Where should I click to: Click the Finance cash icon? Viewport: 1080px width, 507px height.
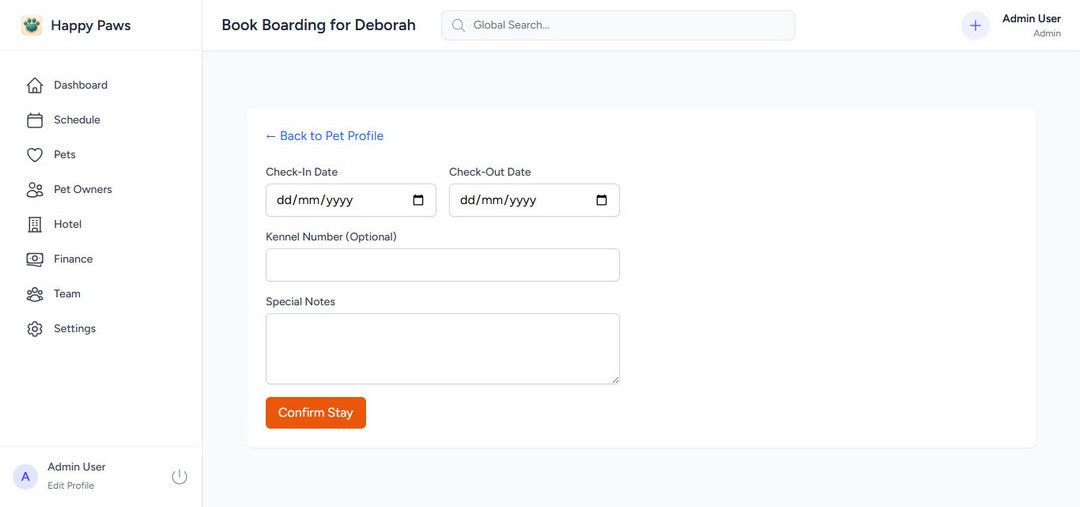(x=35, y=259)
